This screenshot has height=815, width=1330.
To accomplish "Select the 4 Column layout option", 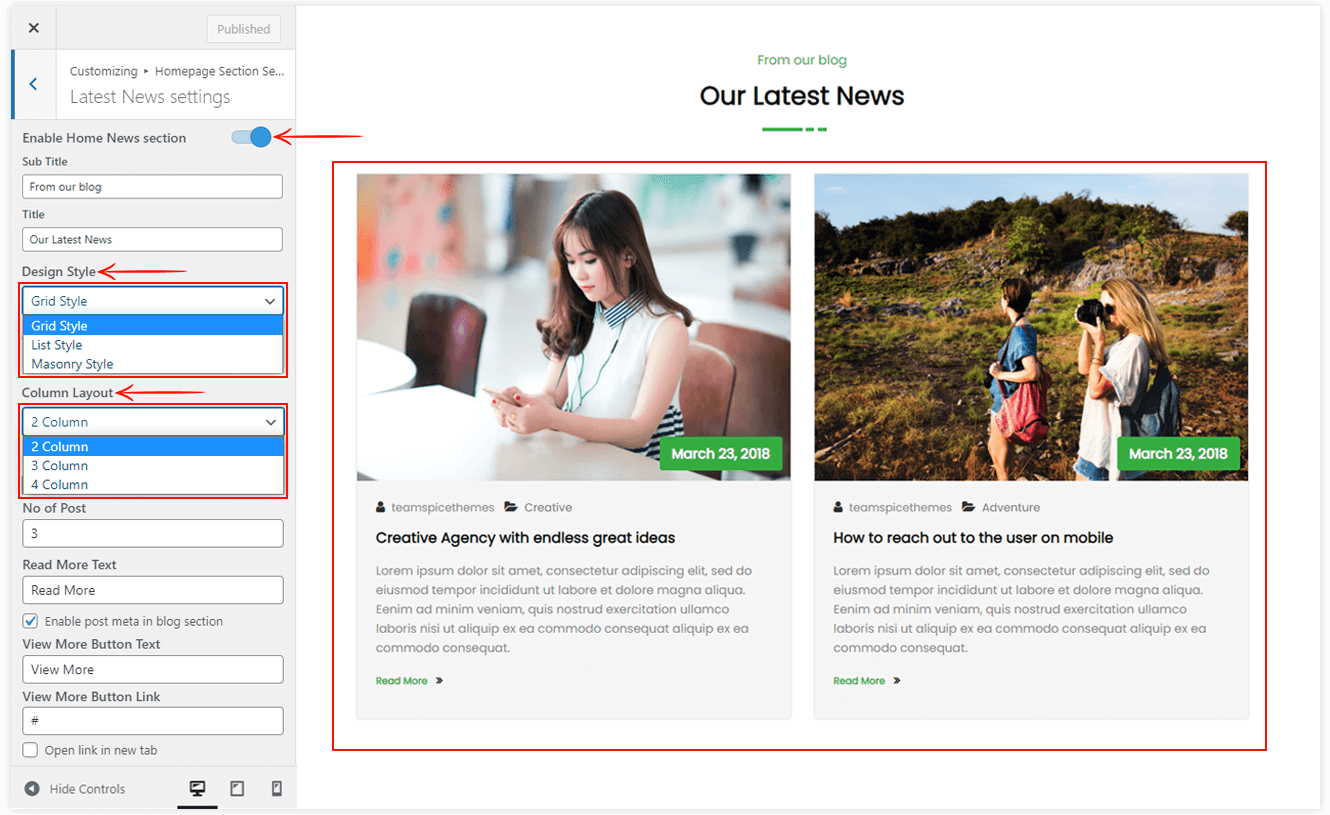I will click(153, 485).
